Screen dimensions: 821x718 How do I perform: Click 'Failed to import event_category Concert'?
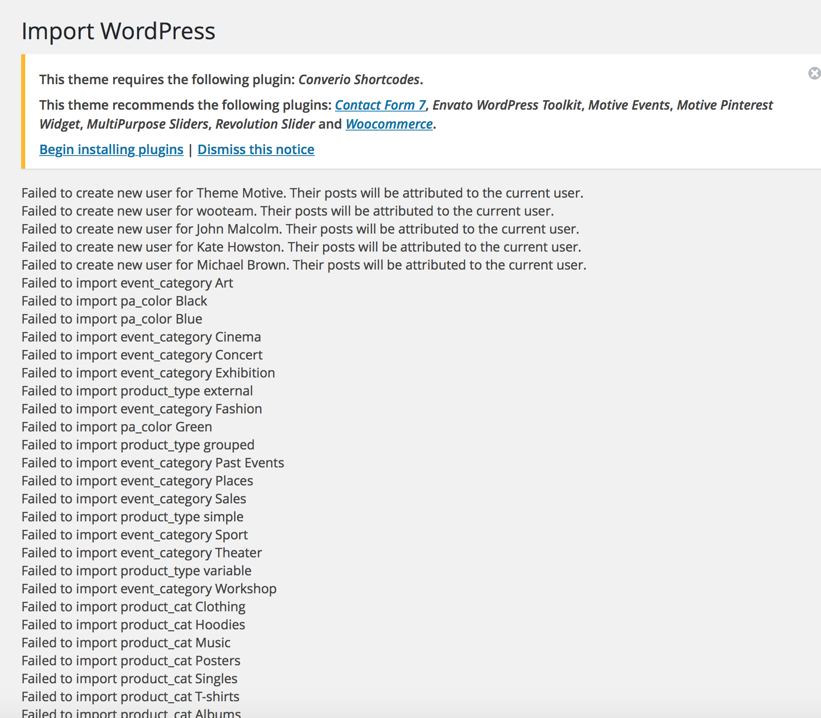(x=142, y=355)
